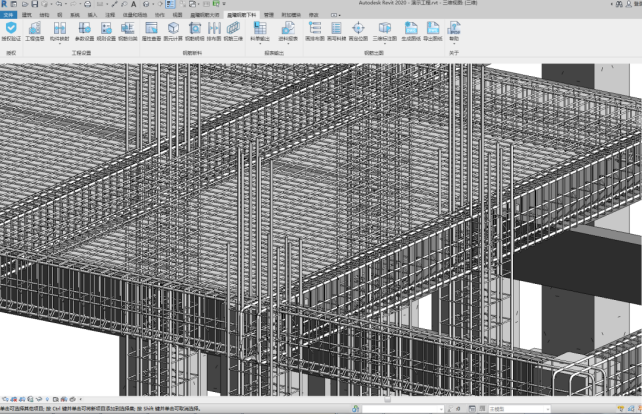Image resolution: width=642 pixels, height=414 pixels.
Task: Click the 参数设置 ribbon icon
Action: [83, 30]
